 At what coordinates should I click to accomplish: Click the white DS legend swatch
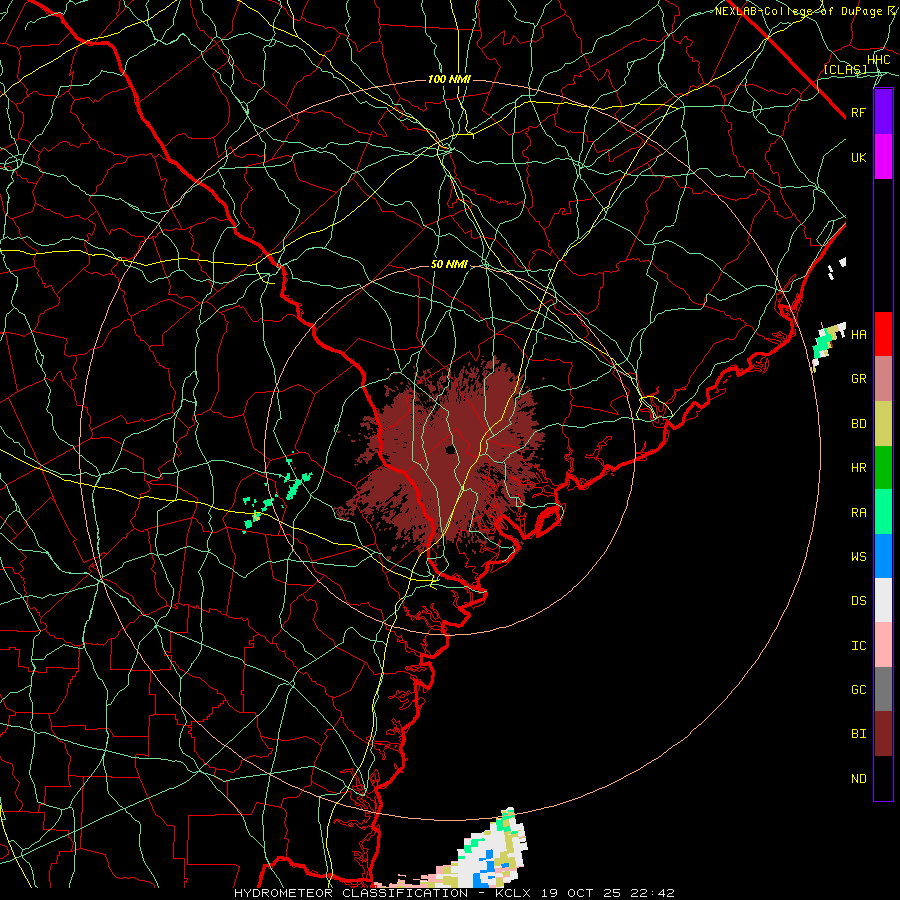point(883,600)
